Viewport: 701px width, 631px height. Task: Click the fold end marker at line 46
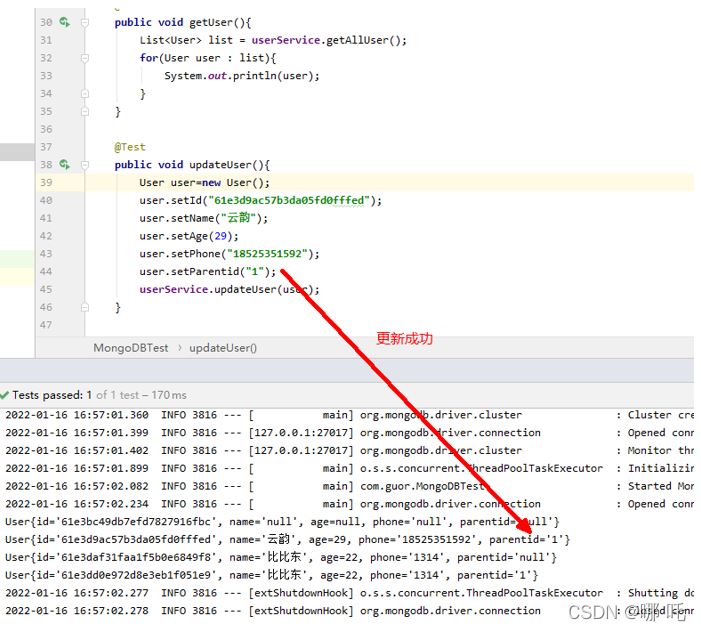84,307
